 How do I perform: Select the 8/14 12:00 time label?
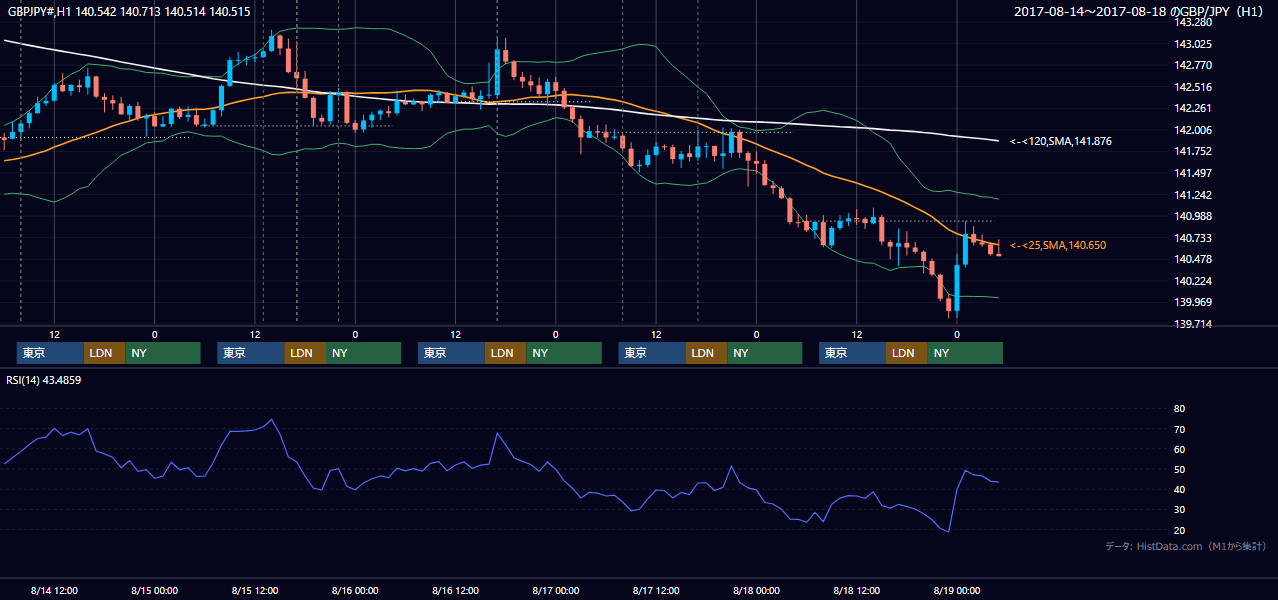tap(54, 591)
